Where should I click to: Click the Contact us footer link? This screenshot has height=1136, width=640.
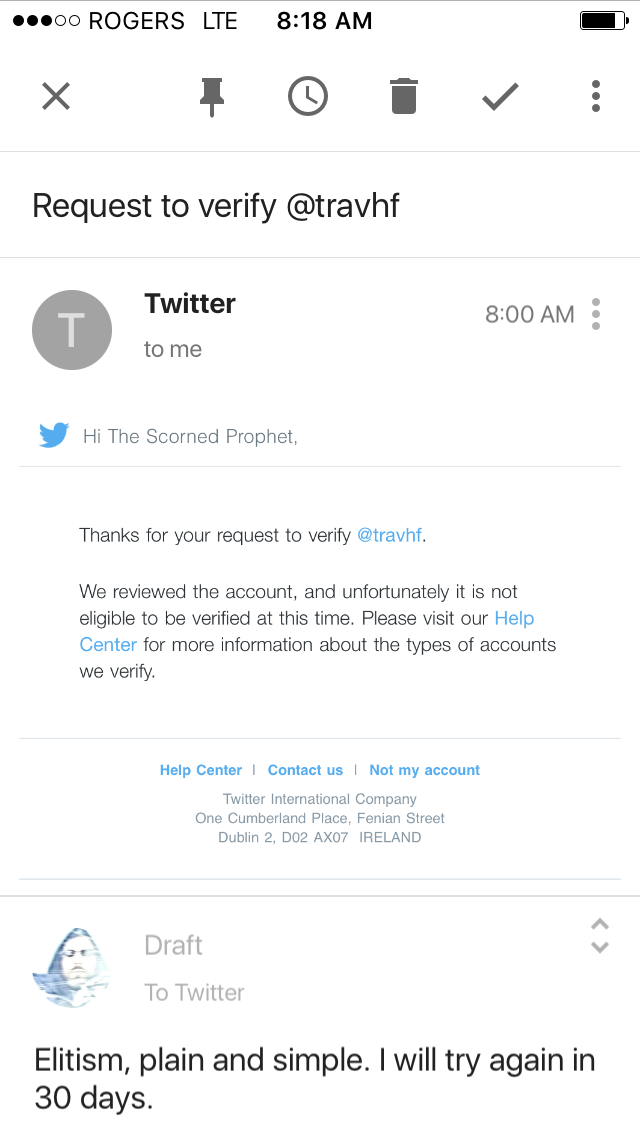click(305, 770)
